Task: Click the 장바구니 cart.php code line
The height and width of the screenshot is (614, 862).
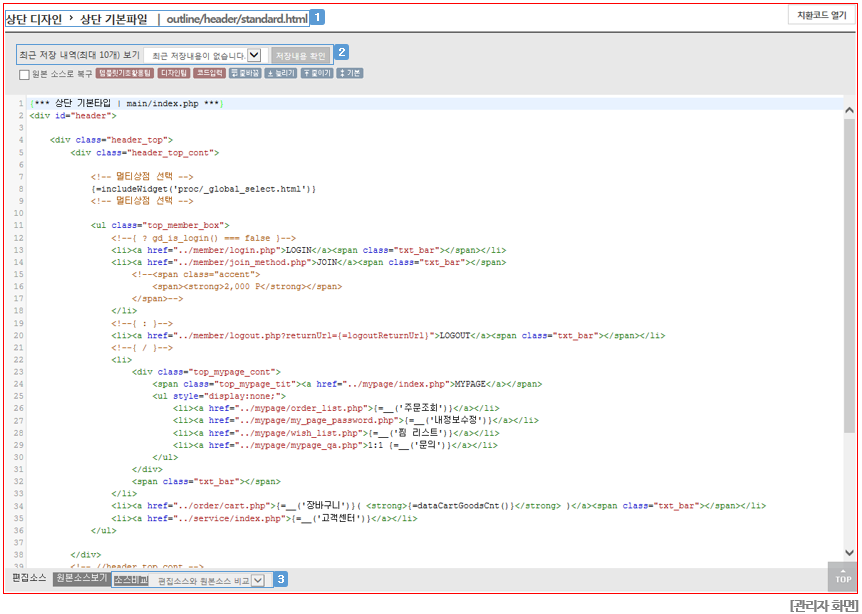Action: pyautogui.click(x=439, y=506)
